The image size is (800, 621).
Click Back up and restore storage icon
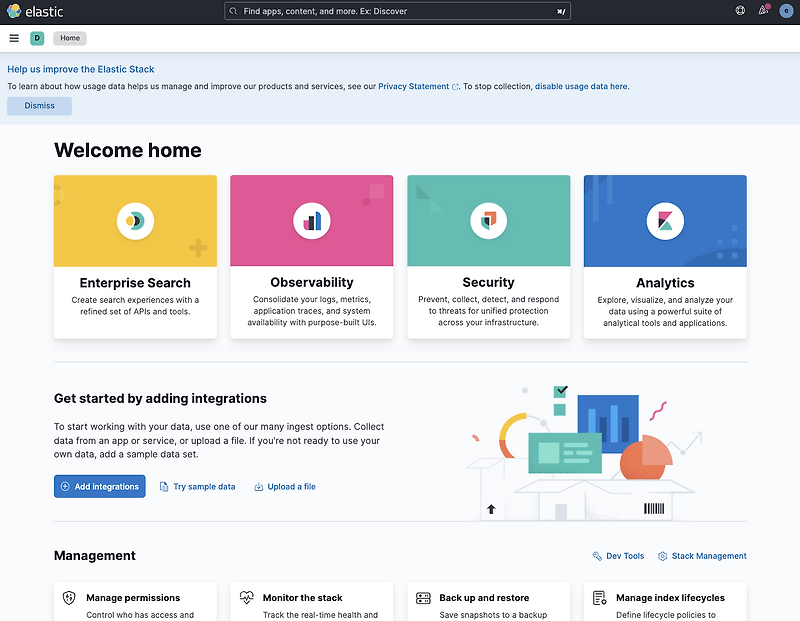point(423,598)
